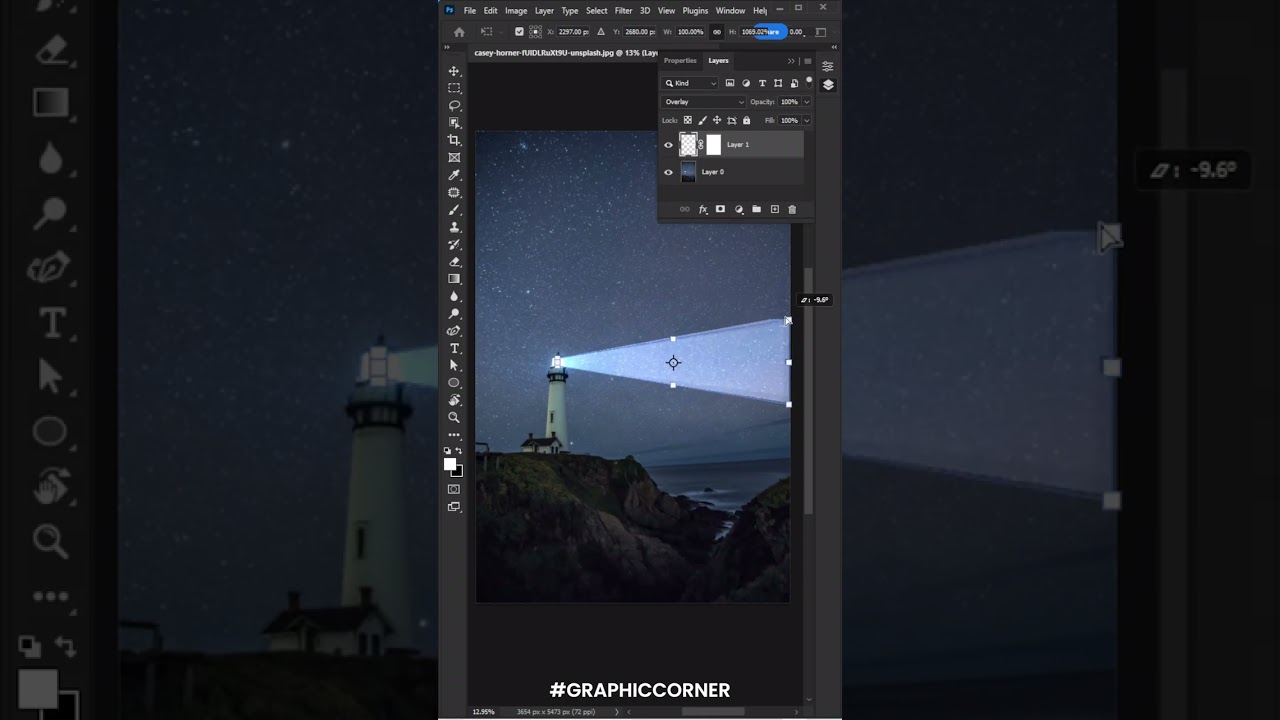Open the Kind filter dropdown

click(x=691, y=83)
